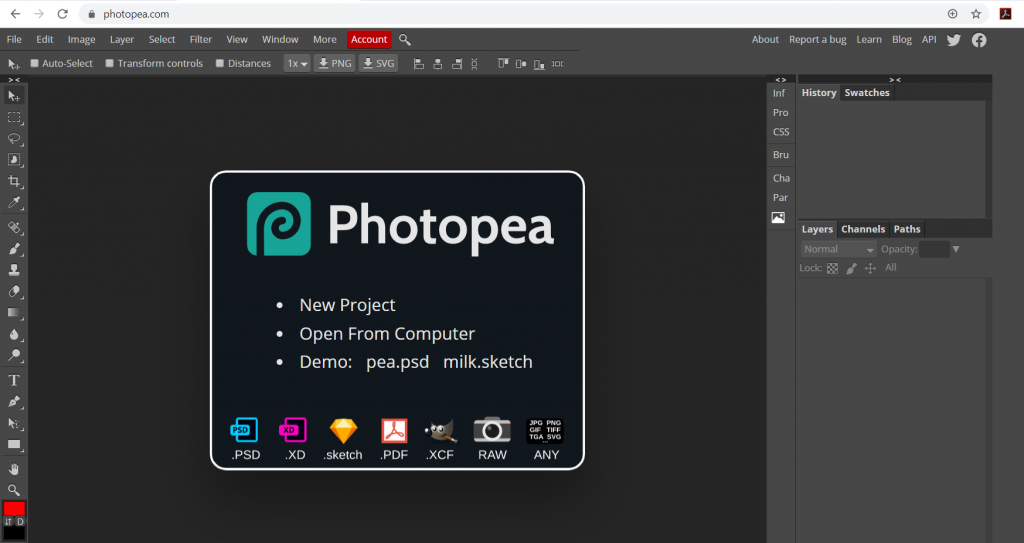The height and width of the screenshot is (543, 1024).
Task: Select the Eyedropper tool
Action: coord(14,203)
